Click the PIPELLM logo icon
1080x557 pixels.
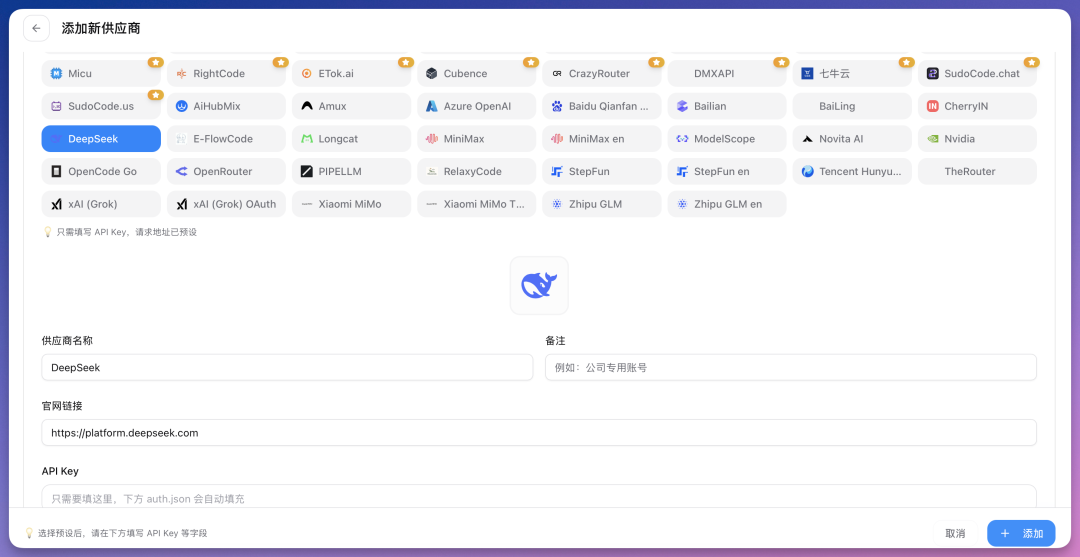click(307, 171)
